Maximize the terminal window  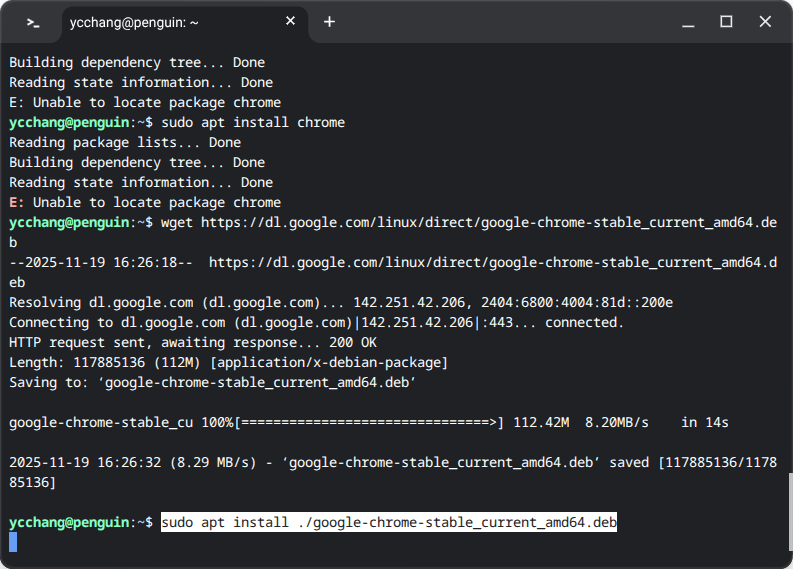click(x=727, y=21)
